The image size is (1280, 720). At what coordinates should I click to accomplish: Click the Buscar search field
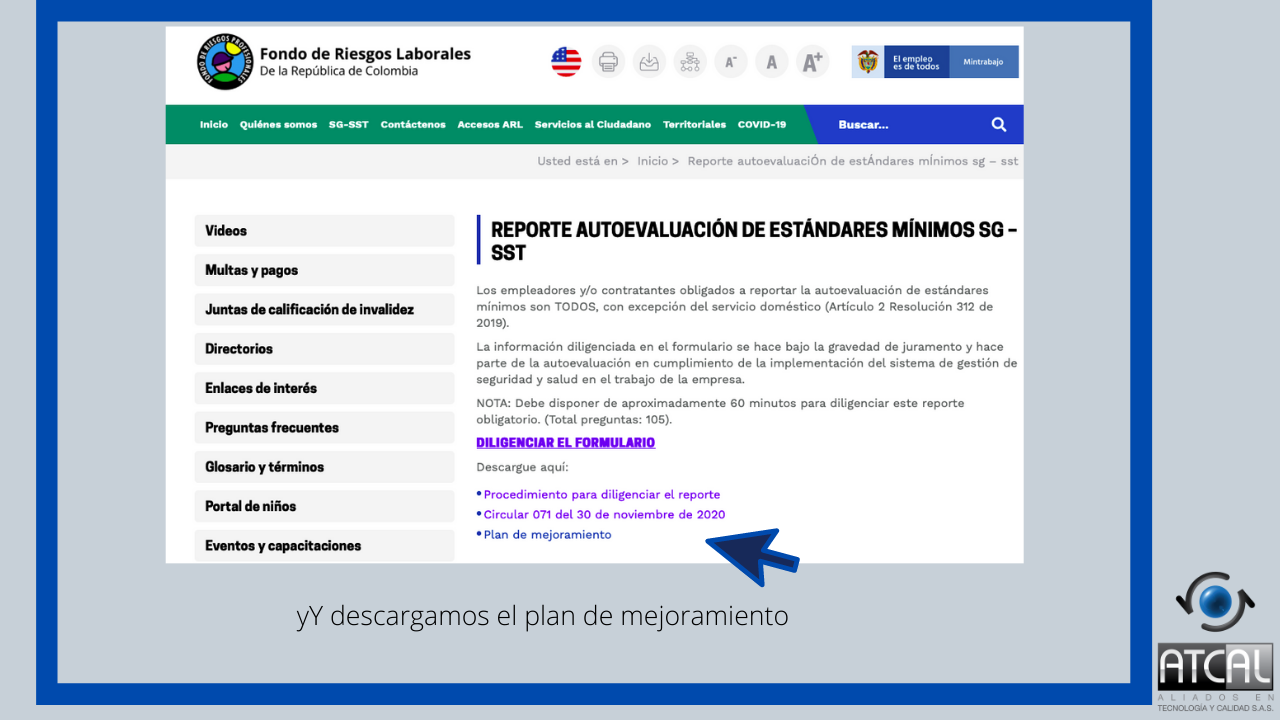900,125
